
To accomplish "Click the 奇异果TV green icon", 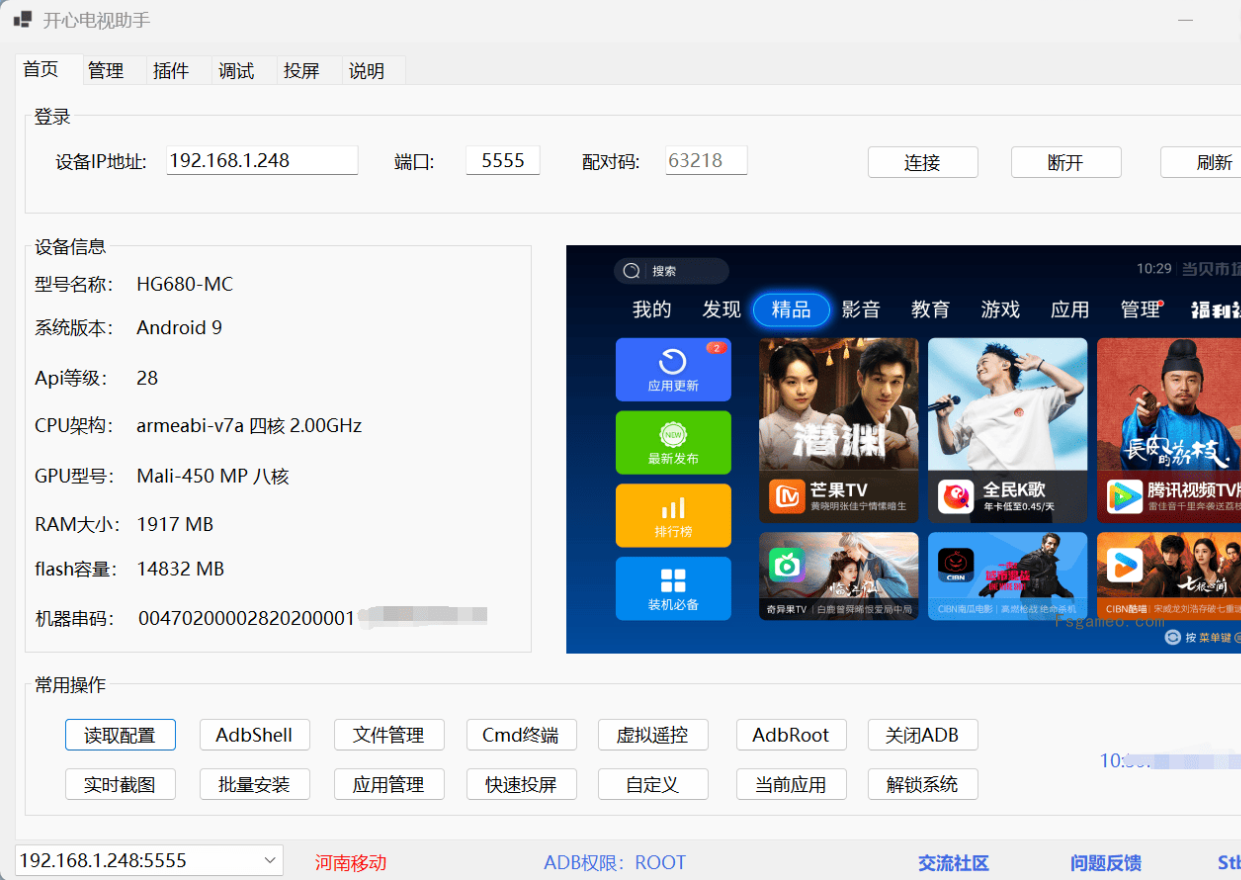I will (x=787, y=565).
